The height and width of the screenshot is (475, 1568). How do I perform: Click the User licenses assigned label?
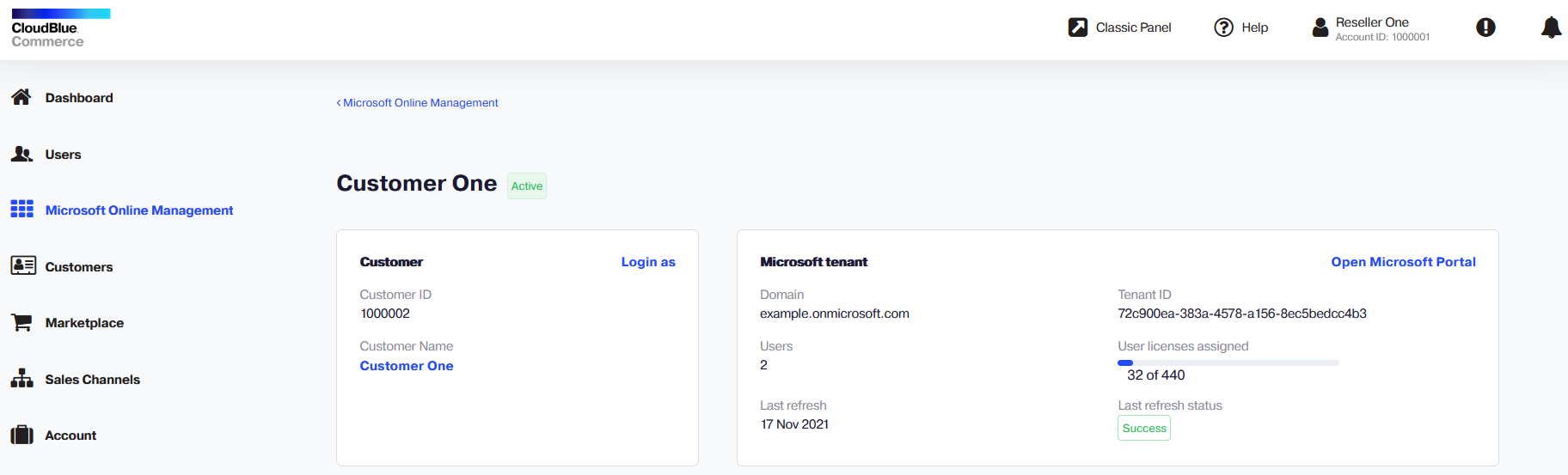pos(1183,346)
